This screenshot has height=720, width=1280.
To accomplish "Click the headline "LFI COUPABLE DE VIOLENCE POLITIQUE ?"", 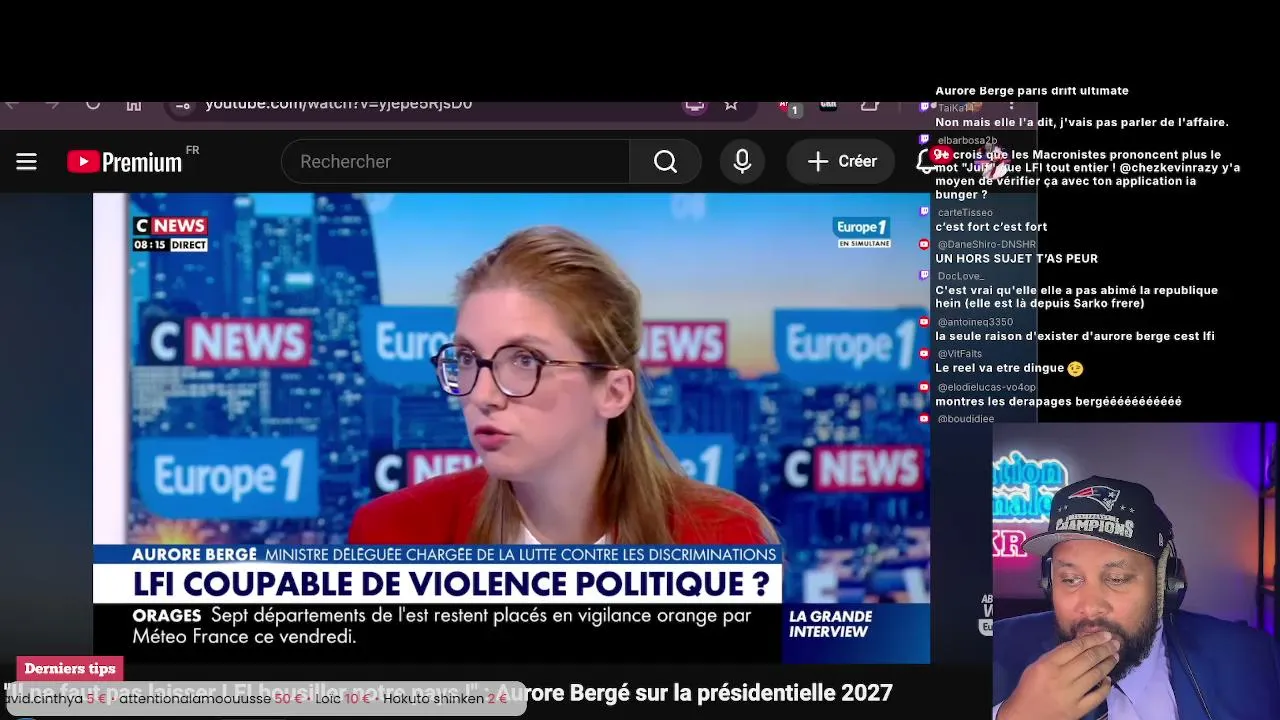I will click(x=451, y=584).
